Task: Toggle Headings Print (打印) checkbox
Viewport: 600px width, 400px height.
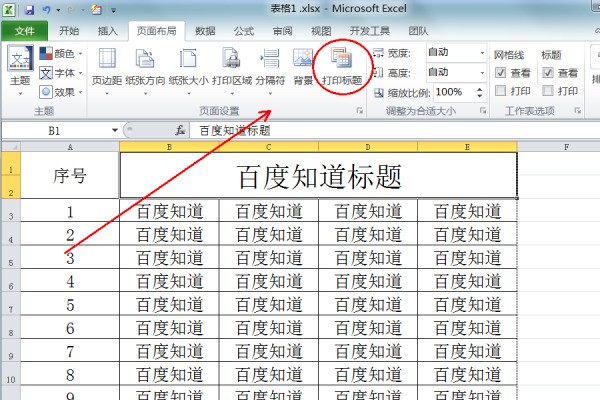Action: [x=548, y=91]
